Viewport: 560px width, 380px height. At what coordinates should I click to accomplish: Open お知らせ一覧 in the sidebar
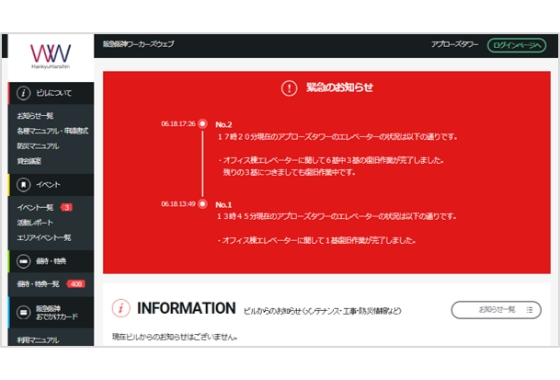[35, 116]
